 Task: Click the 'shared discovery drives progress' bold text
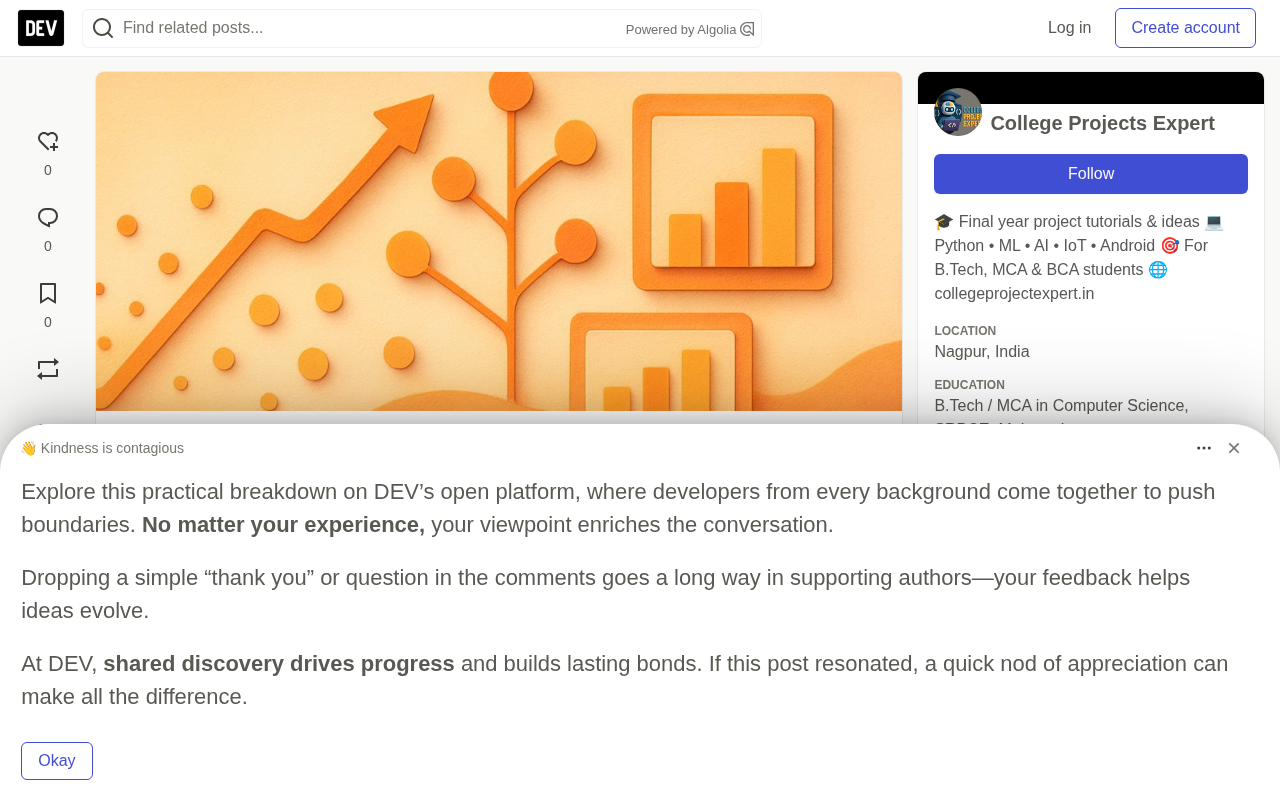[x=279, y=664]
